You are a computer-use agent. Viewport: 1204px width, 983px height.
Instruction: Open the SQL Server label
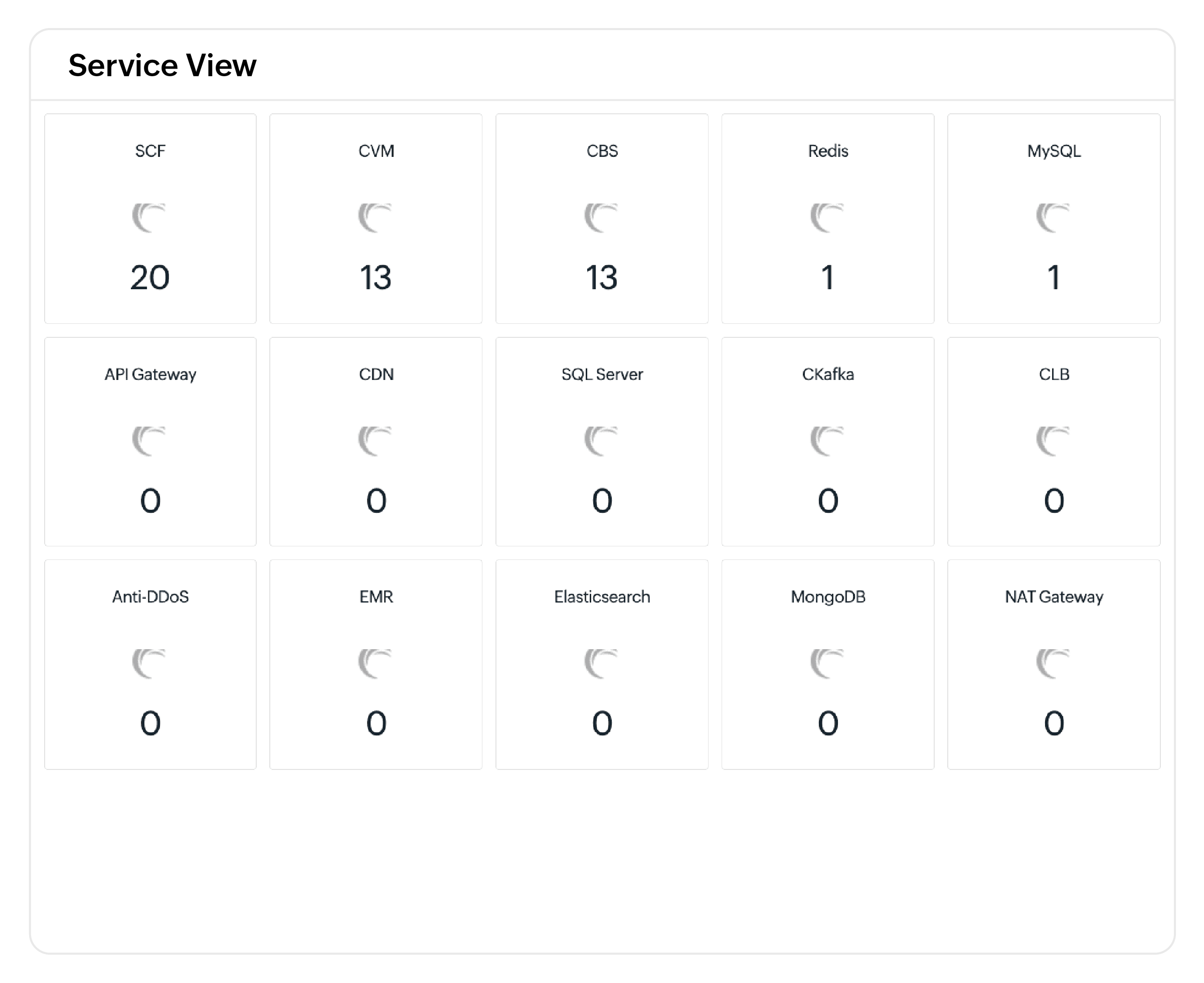(602, 374)
